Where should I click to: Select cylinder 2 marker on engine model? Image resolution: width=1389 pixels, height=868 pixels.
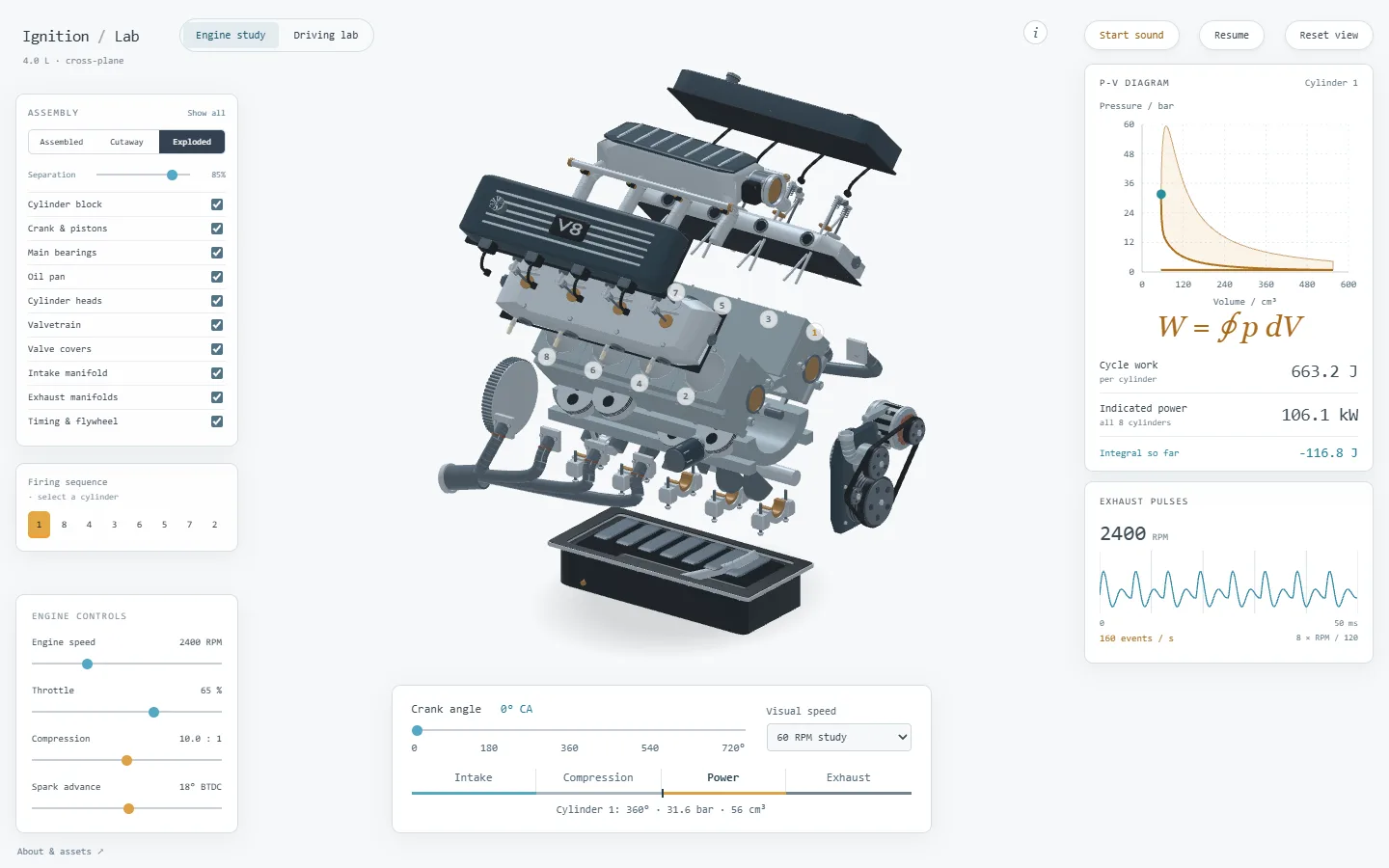(685, 396)
